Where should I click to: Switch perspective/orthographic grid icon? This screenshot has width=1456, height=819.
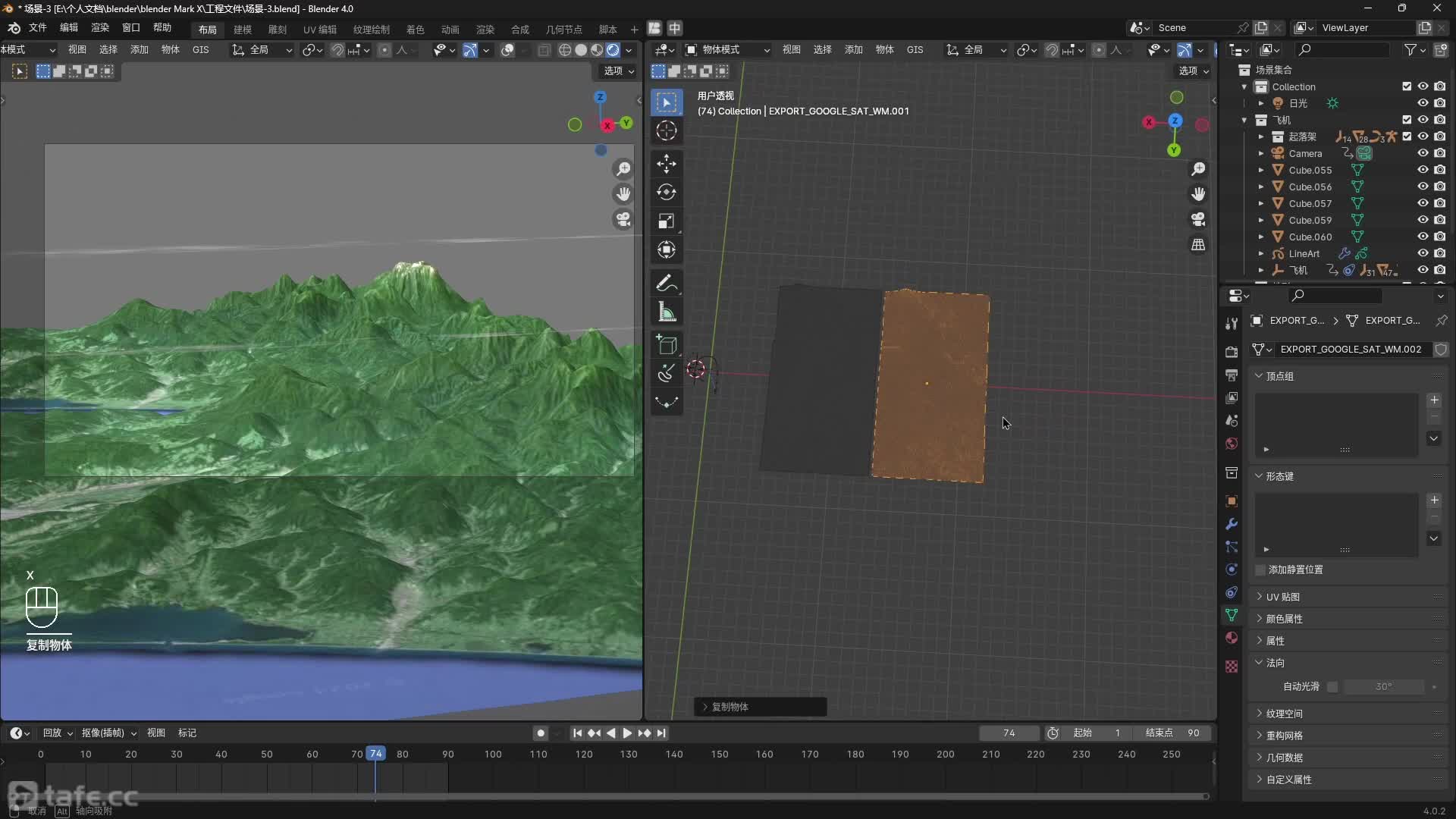coord(1198,244)
